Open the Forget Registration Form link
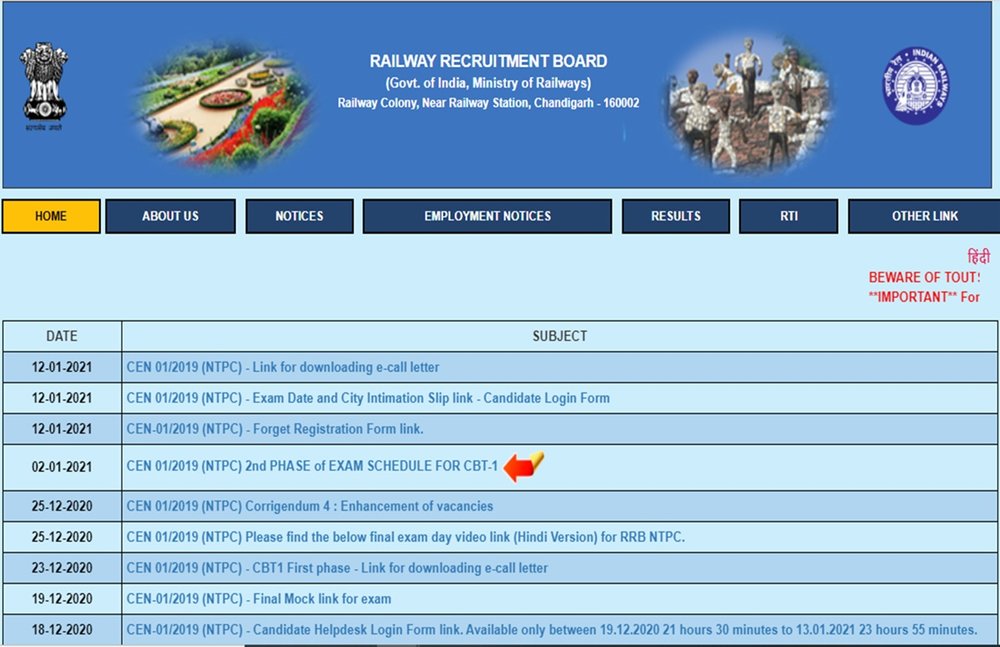 pos(275,429)
